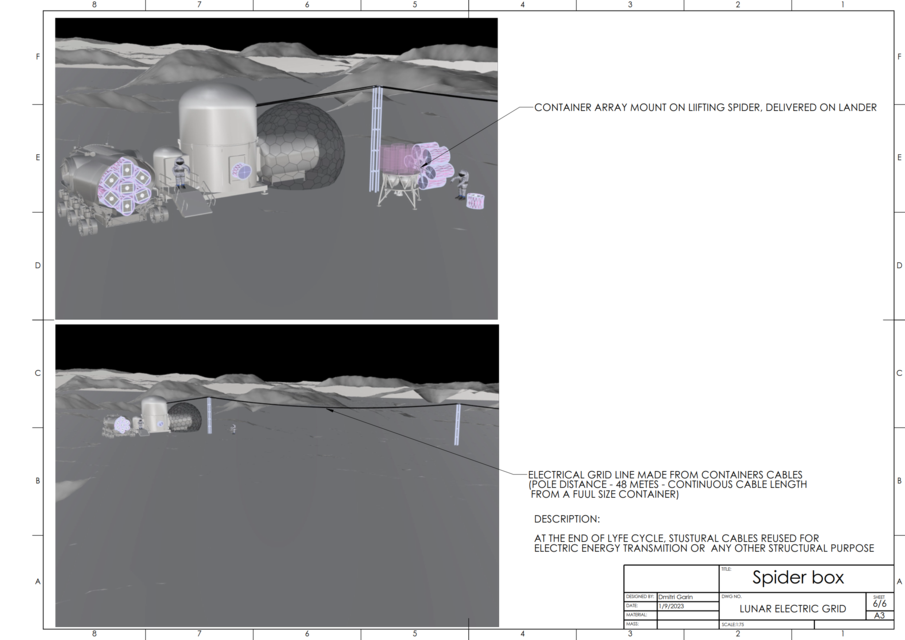Click the DESCRIPTION heading text
905x640 pixels.
[x=567, y=518]
